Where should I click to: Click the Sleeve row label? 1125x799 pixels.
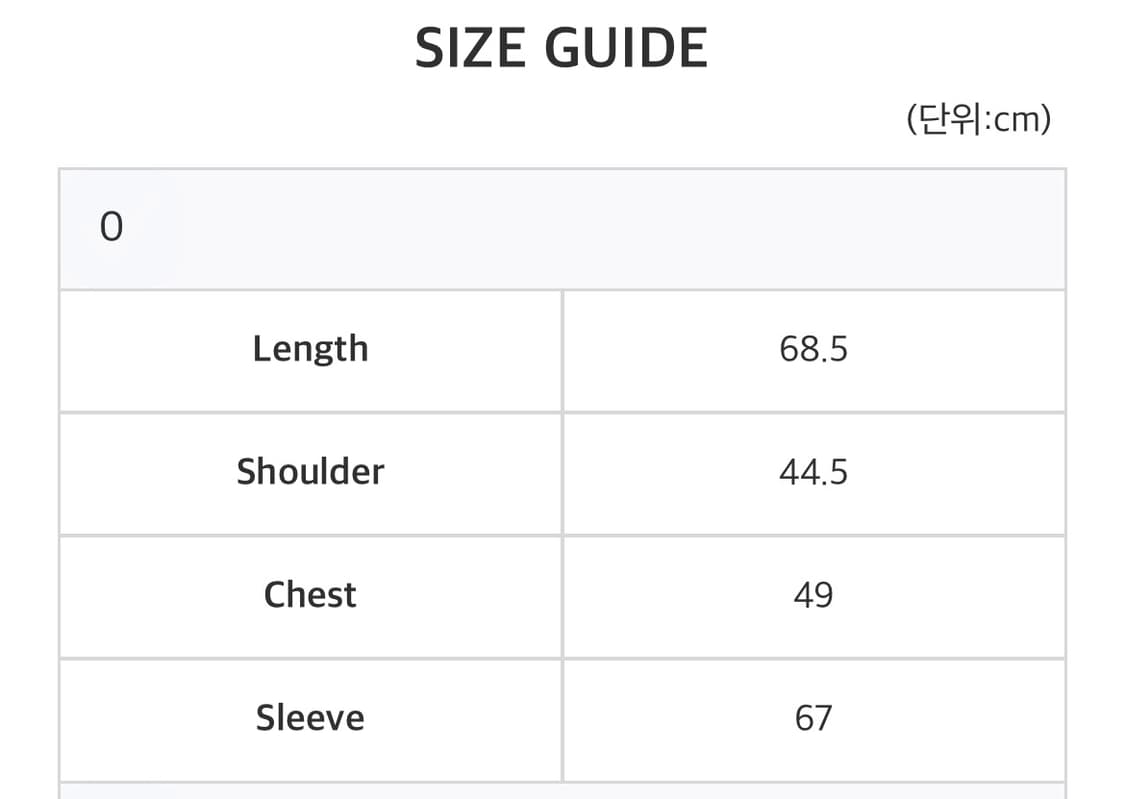pos(310,718)
